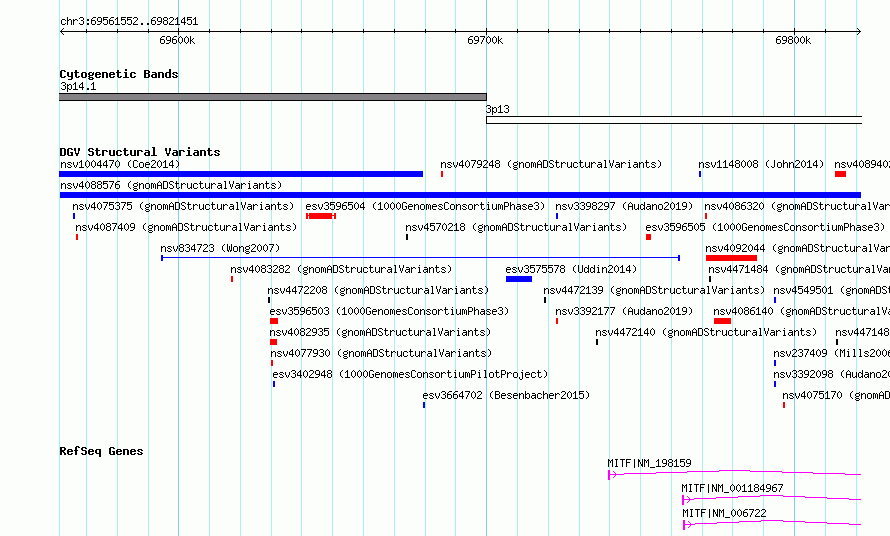Click the chr3:69561552..69821451 region label
Viewport: 890px width, 536px height.
129,22
